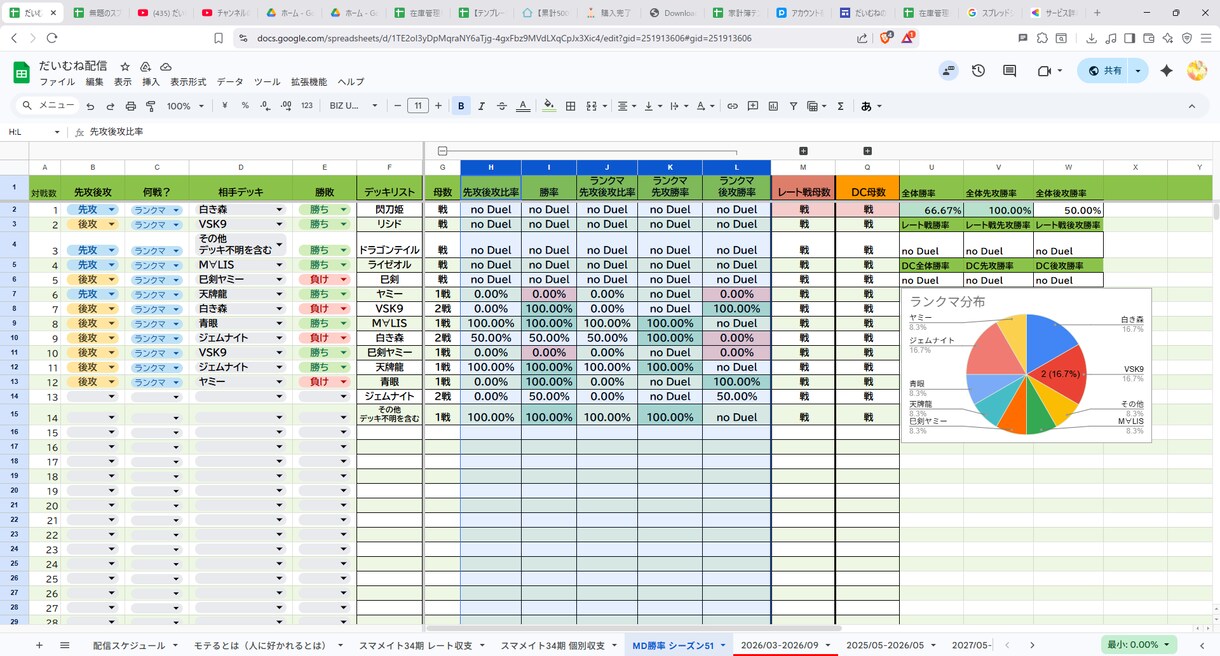Star the document だいむね配信

[x=125, y=66]
